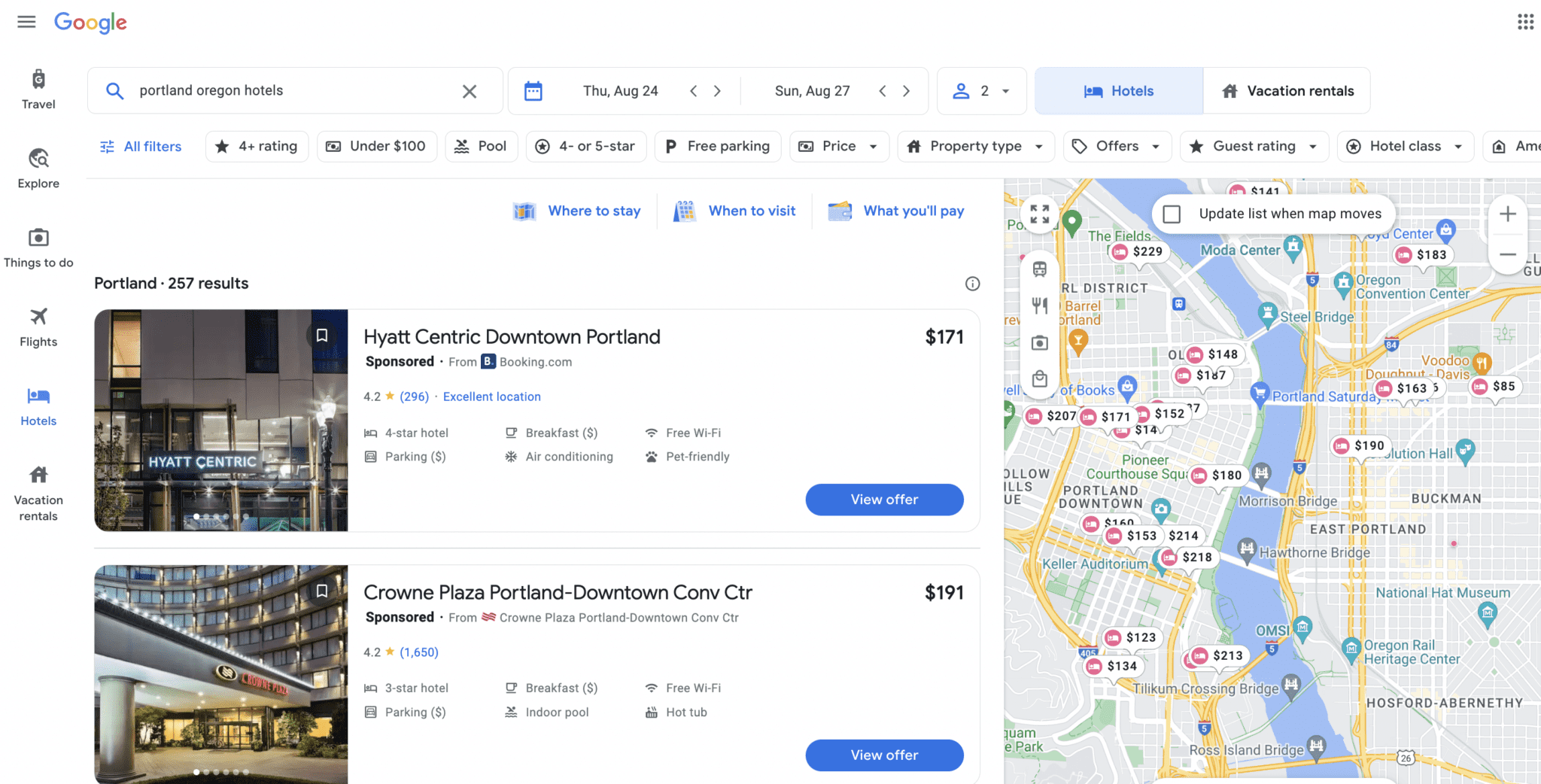Open the guest count dropdown
Image resolution: width=1541 pixels, height=784 pixels.
pos(981,90)
